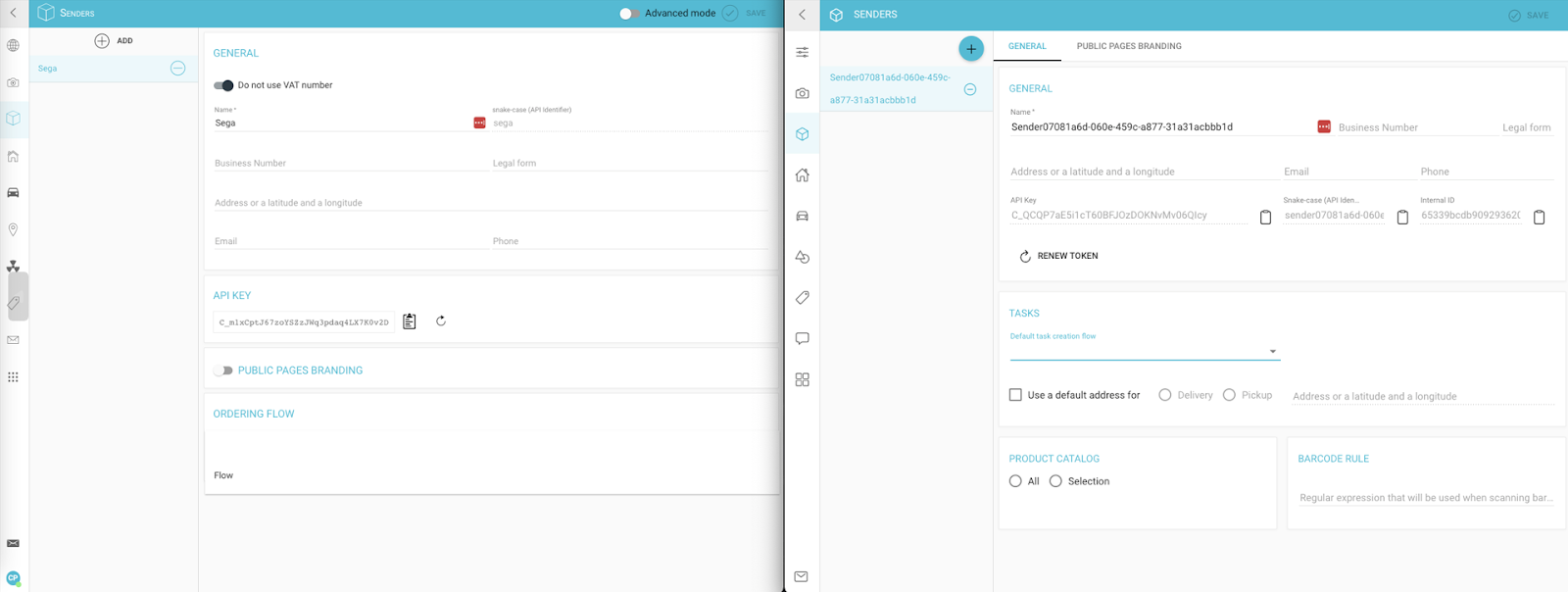Select the General tab
Viewport: 1568px width, 592px height.
coord(1027,46)
